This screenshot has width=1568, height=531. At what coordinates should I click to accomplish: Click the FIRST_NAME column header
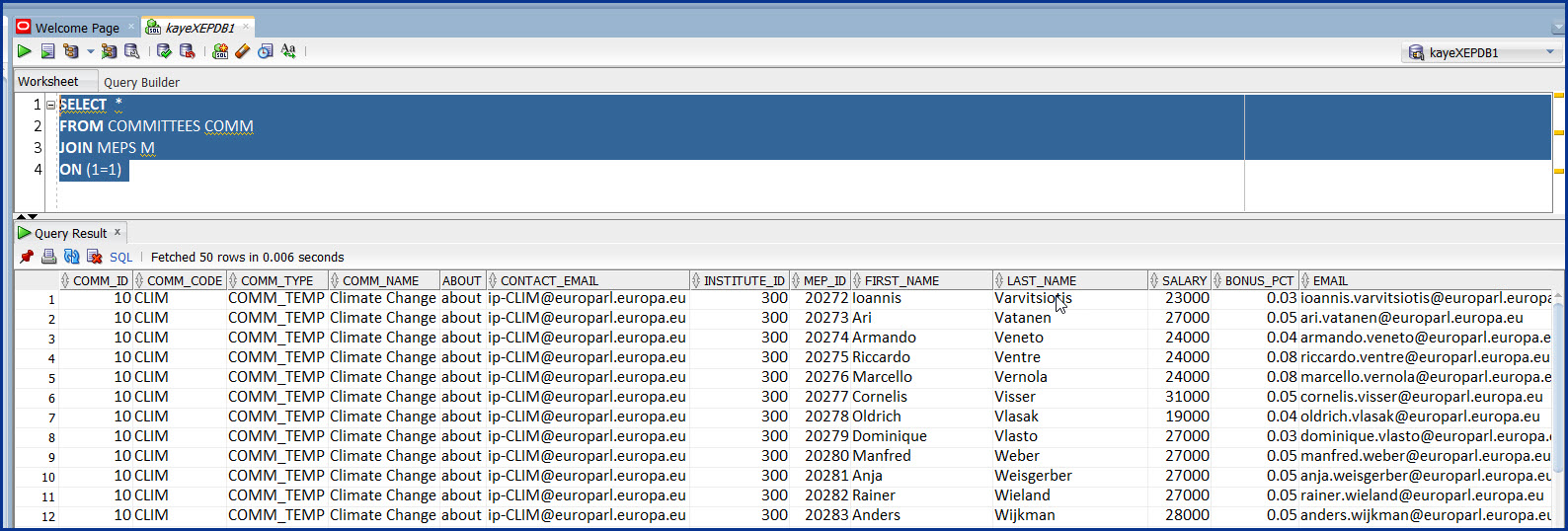click(921, 280)
